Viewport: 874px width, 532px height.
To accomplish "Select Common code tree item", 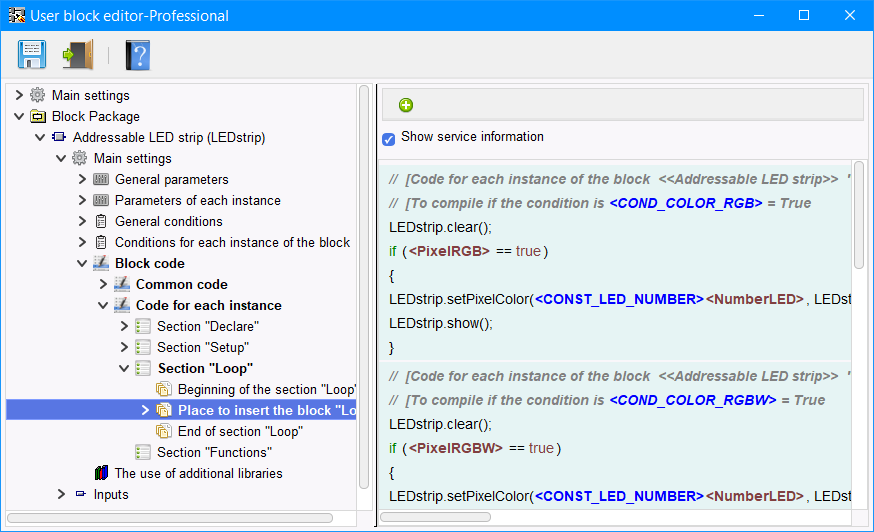I will (181, 285).
